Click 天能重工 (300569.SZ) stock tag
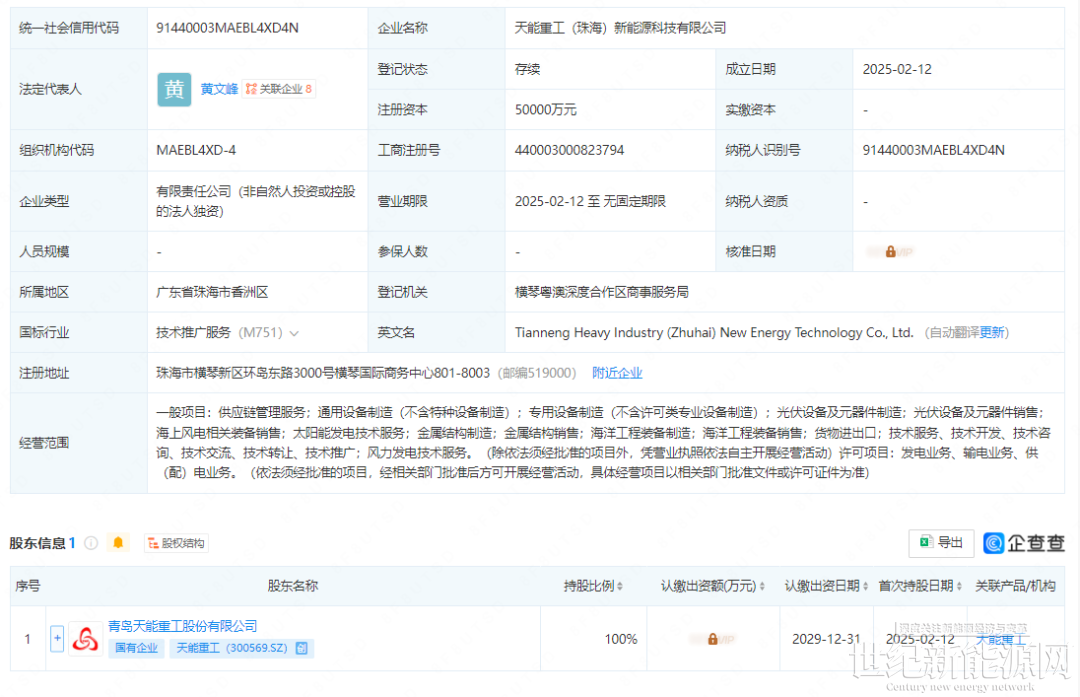The width and height of the screenshot is (1080, 697). click(242, 648)
